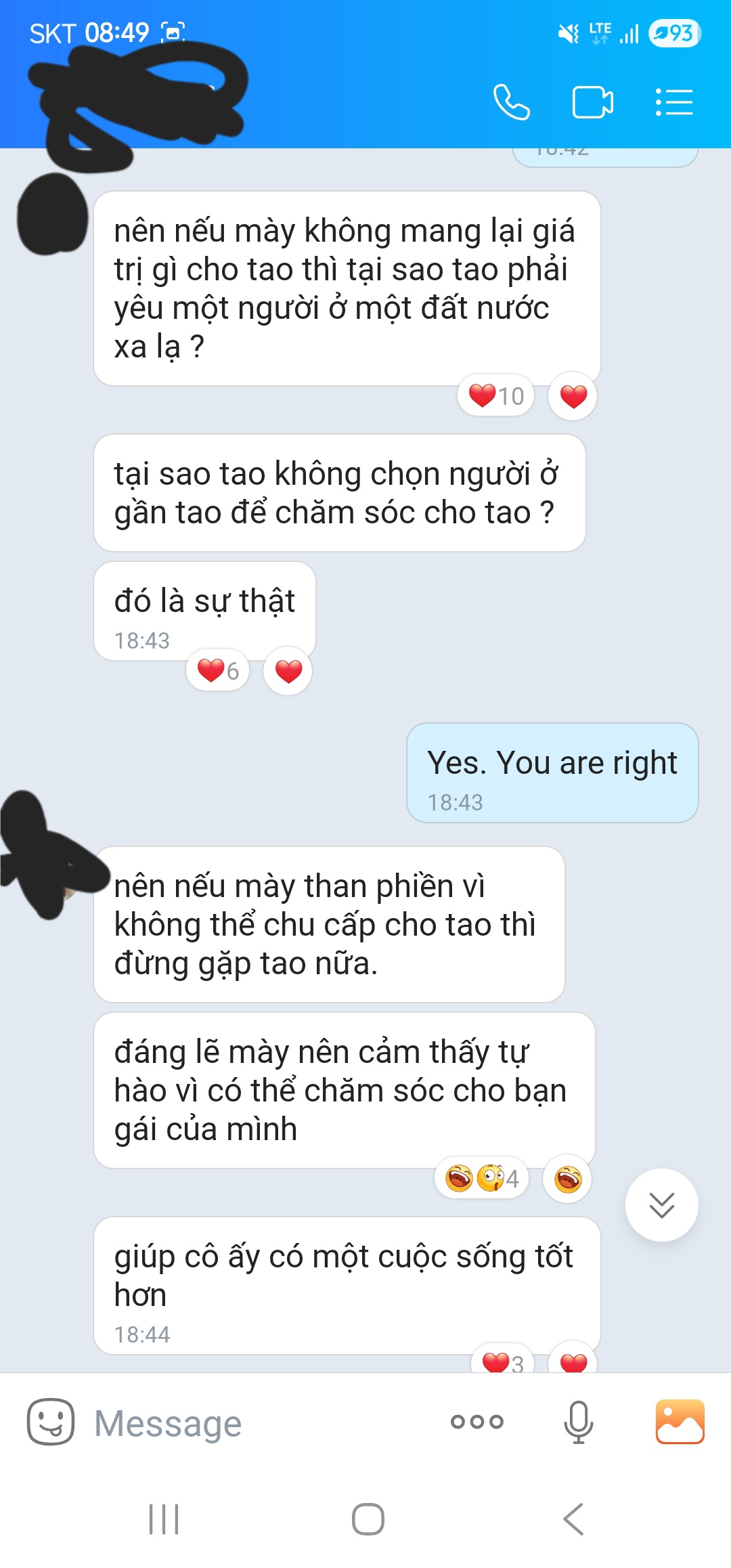Open Android recent apps button
Viewport: 731px width, 1568px height.
[x=163, y=1519]
